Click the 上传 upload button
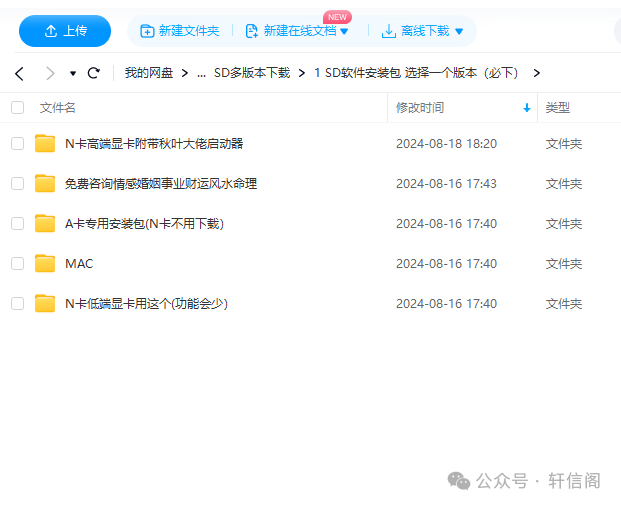This screenshot has height=506, width=621. (65, 31)
